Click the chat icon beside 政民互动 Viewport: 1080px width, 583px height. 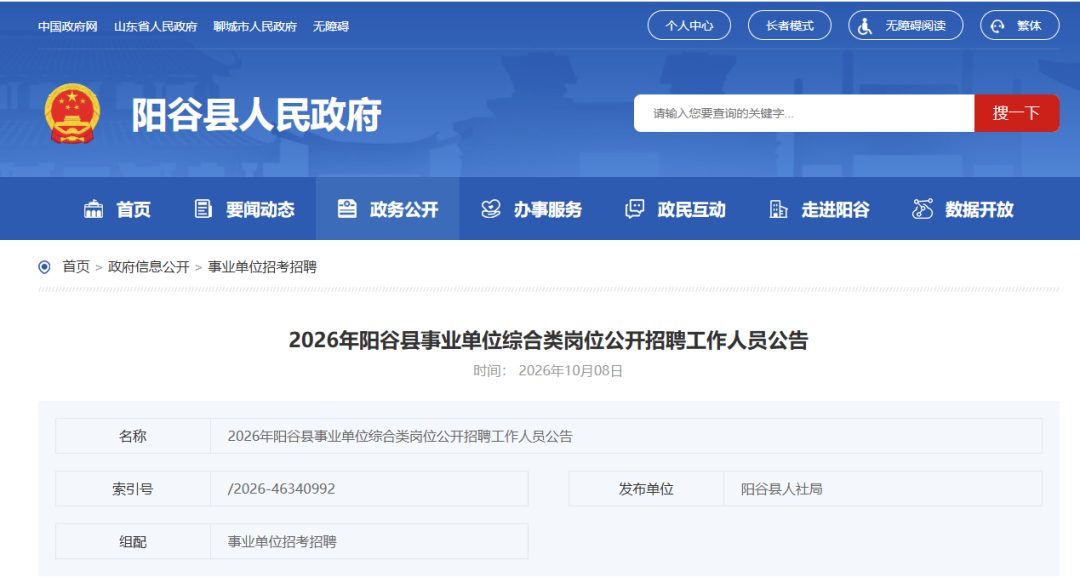pos(634,209)
